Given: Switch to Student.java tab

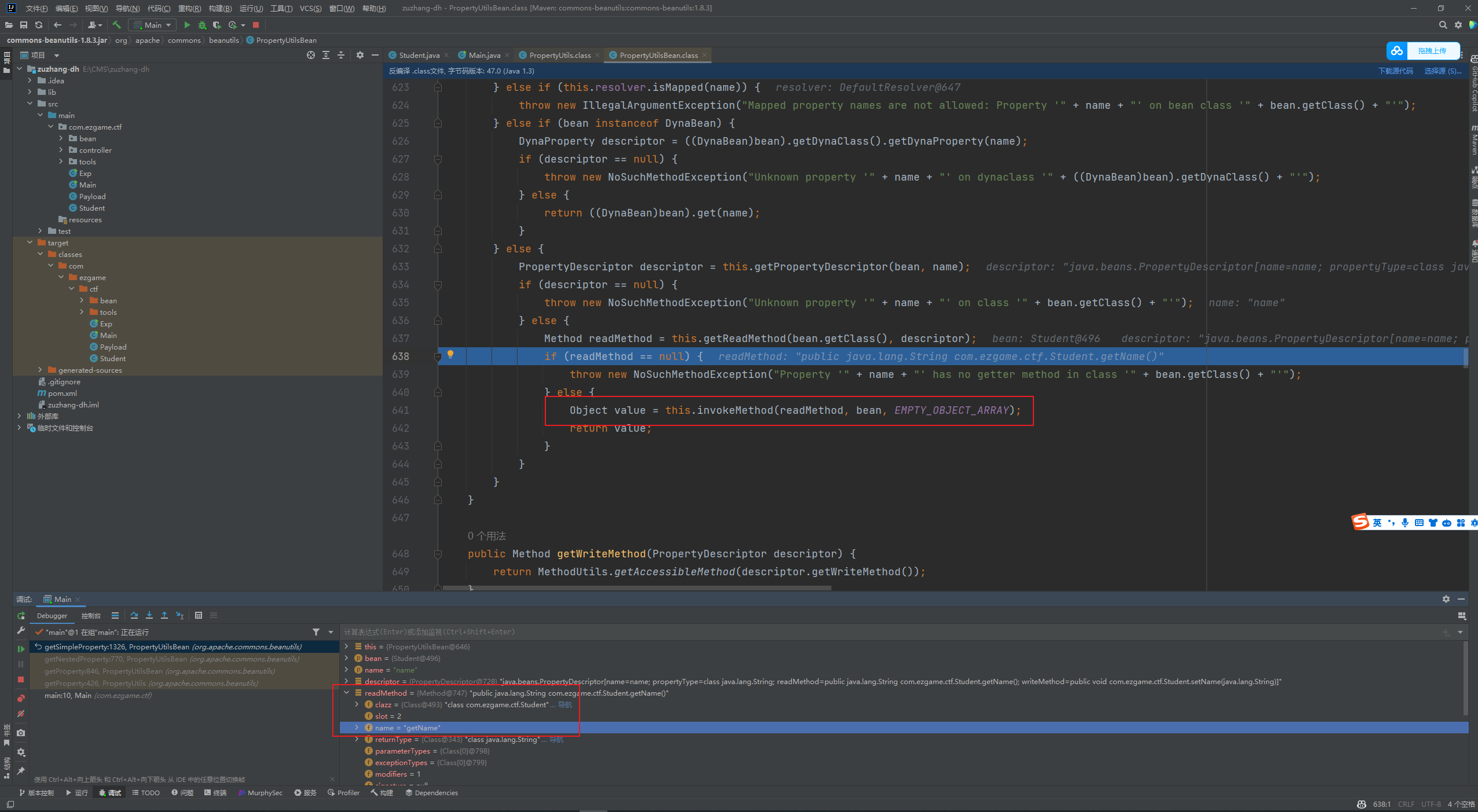Looking at the screenshot, I should [x=419, y=55].
